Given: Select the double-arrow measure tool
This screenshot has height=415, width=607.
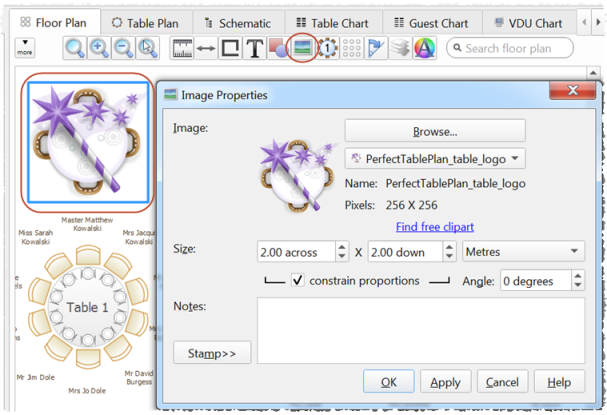Looking at the screenshot, I should (206, 48).
